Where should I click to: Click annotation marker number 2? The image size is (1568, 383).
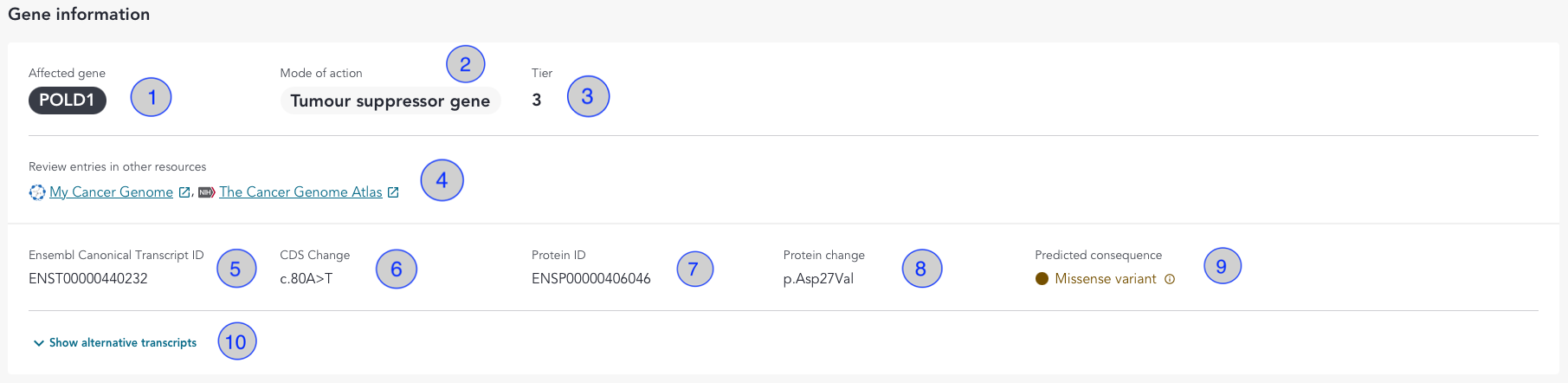click(466, 64)
